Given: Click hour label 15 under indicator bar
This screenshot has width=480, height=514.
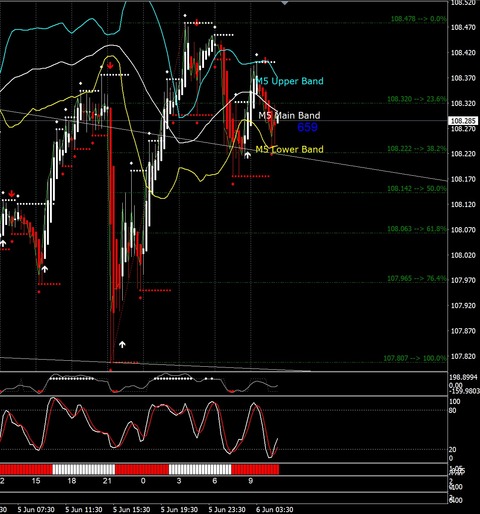Looking at the screenshot, I should (x=36, y=481).
